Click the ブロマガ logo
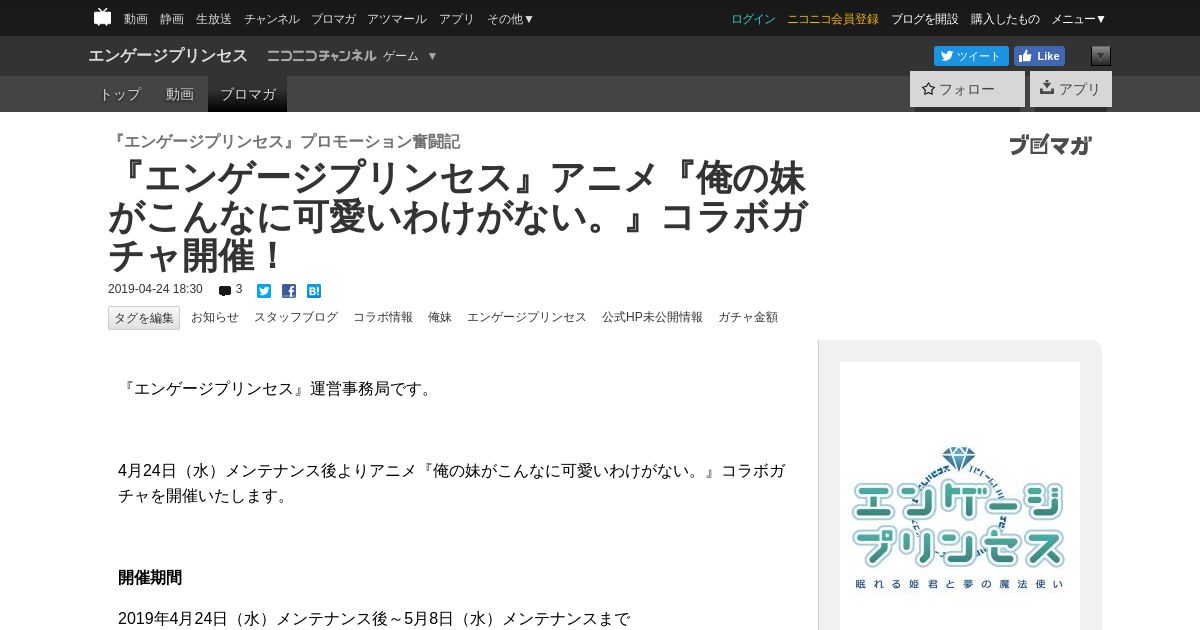1200x630 pixels. coord(1050,145)
